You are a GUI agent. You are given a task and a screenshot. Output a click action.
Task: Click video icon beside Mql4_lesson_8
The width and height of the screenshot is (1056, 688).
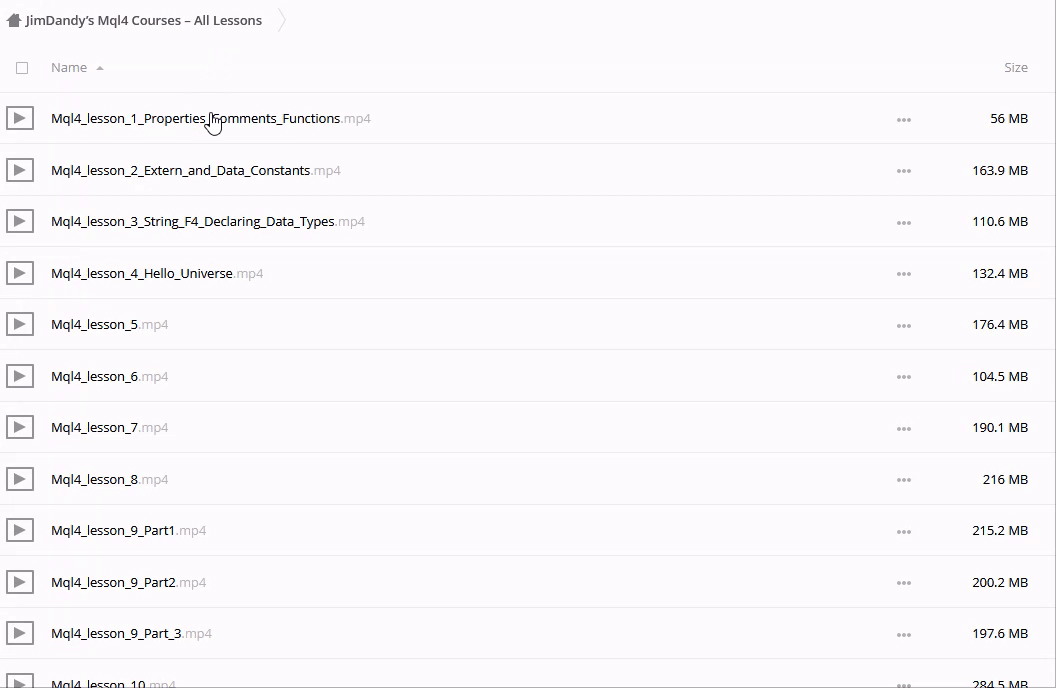click(x=19, y=479)
